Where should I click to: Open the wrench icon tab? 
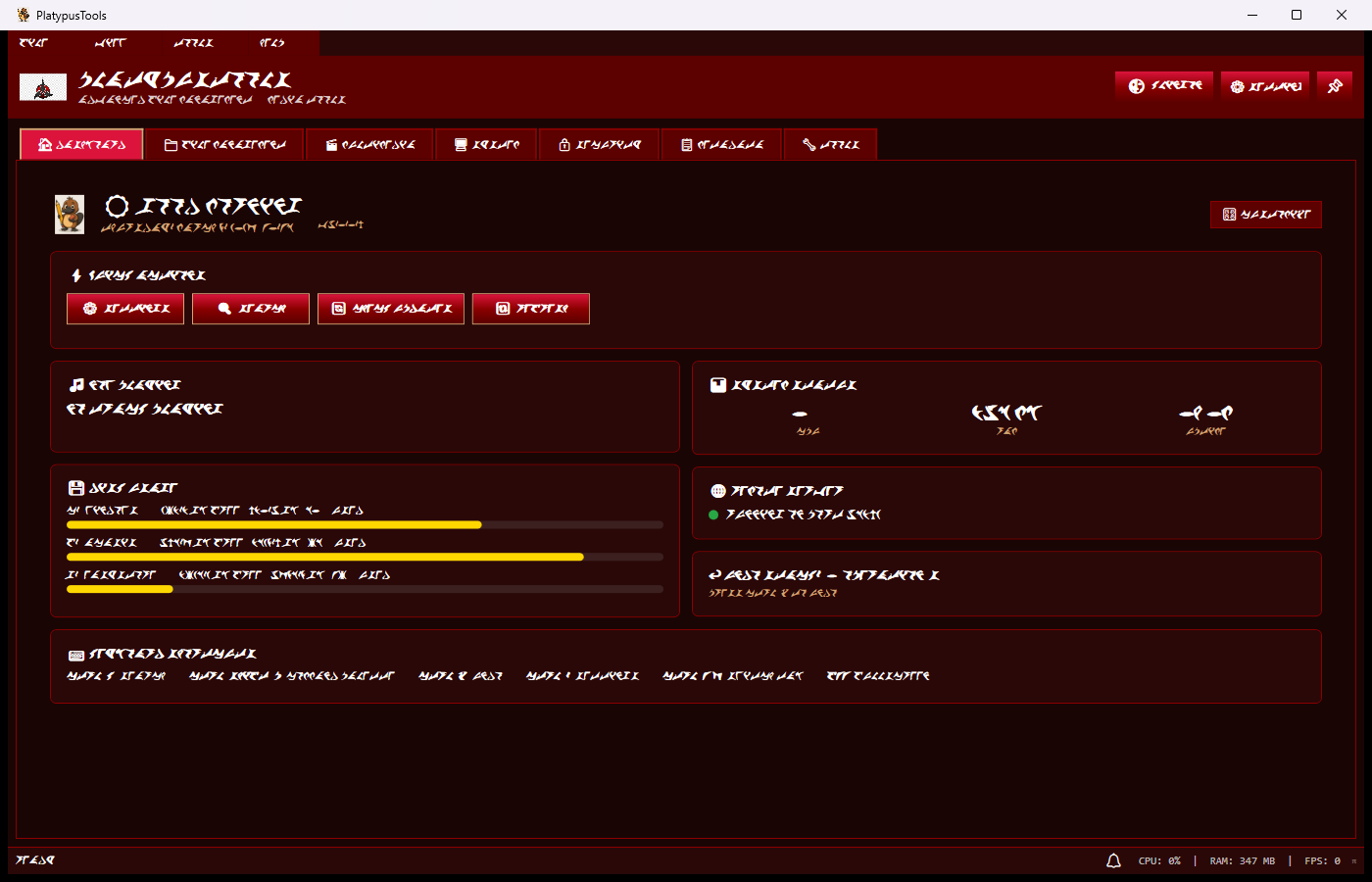tap(829, 145)
